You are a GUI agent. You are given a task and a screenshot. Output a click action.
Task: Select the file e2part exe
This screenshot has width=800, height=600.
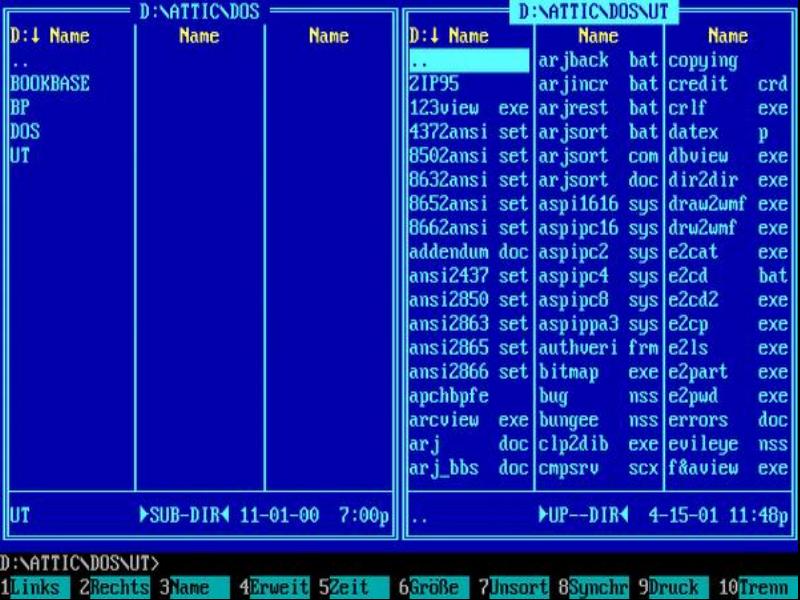728,371
